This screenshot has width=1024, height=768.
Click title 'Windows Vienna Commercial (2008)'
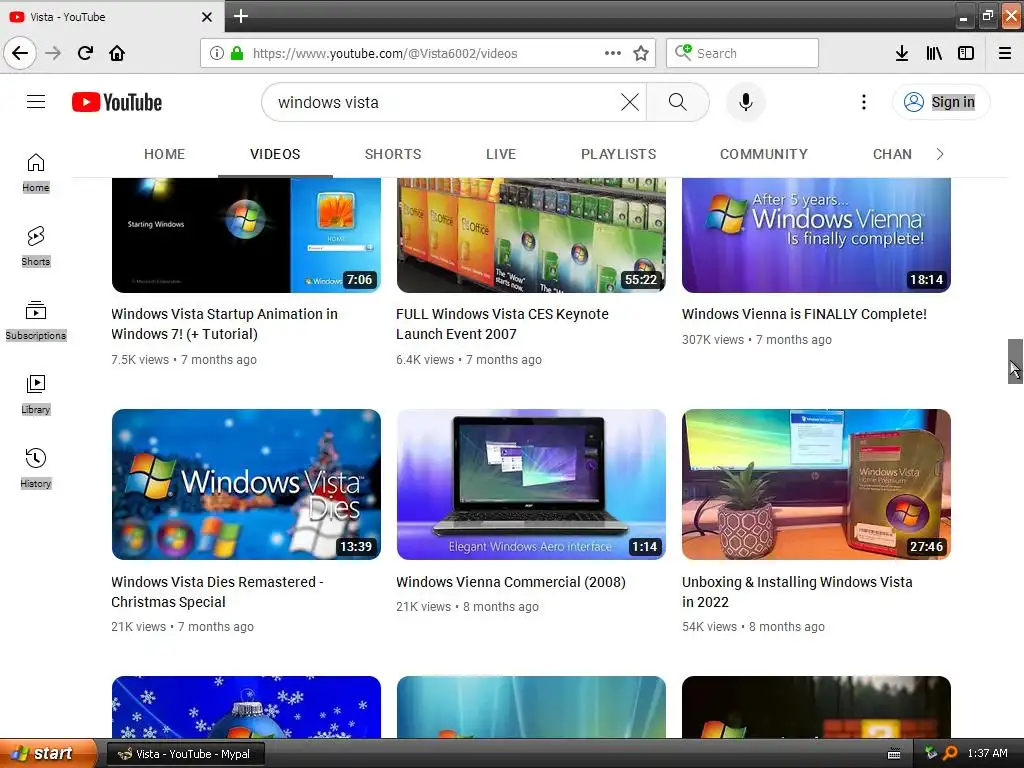(x=511, y=582)
